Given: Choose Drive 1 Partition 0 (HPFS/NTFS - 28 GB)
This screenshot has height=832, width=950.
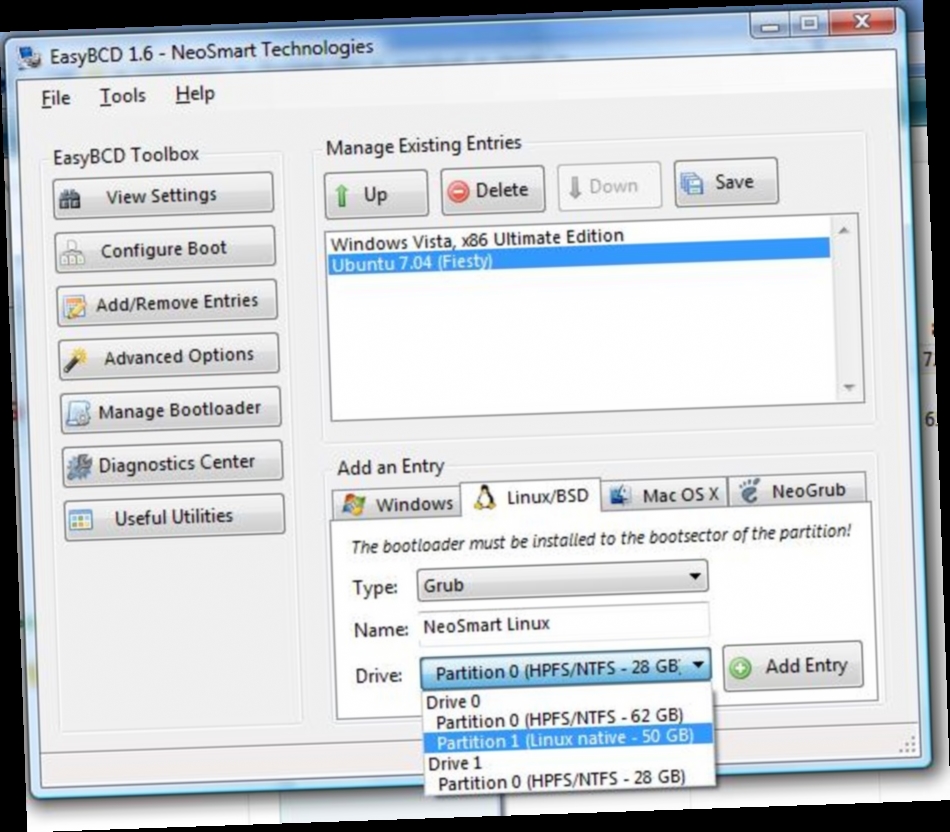Looking at the screenshot, I should tap(562, 780).
